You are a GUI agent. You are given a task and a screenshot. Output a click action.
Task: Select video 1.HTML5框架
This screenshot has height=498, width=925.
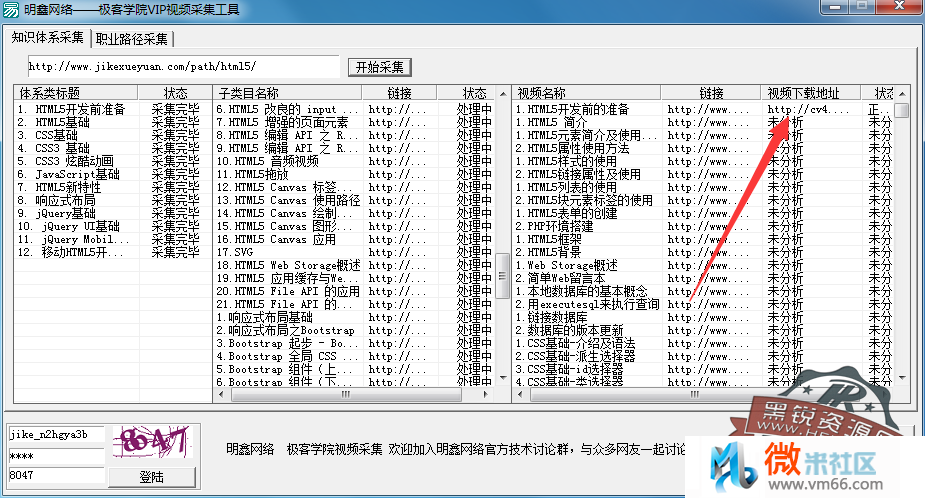(548, 239)
